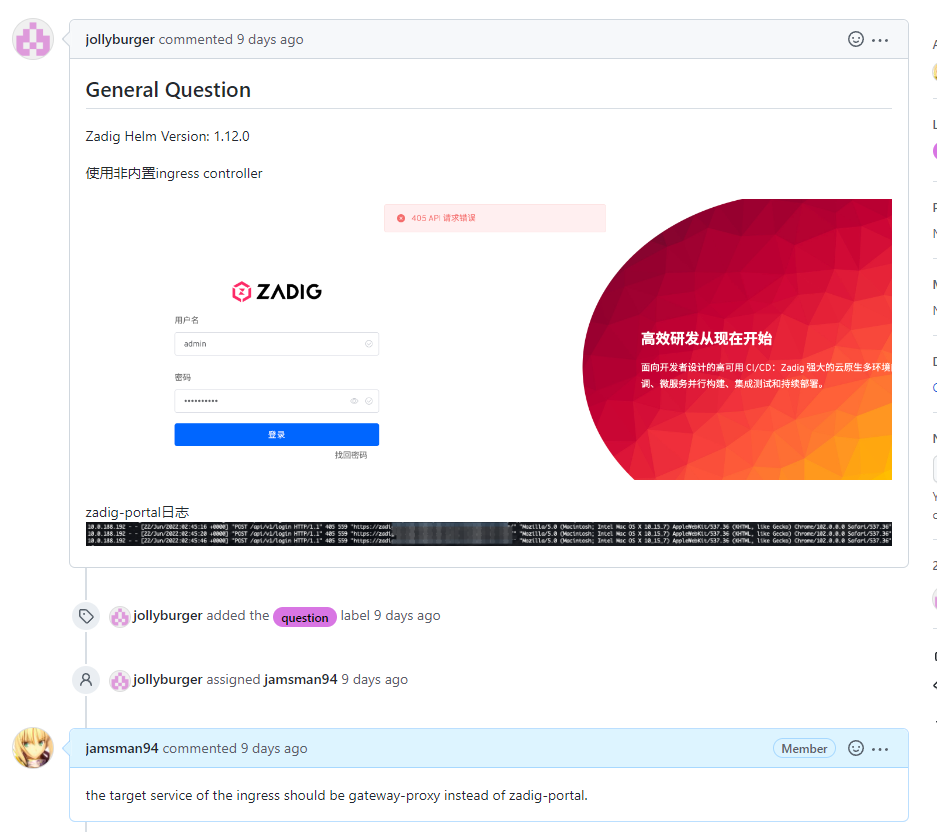The width and height of the screenshot is (937, 832).
Task: Click the 'Zadig Helm Version: 1.12.0' text
Action: tap(167, 136)
